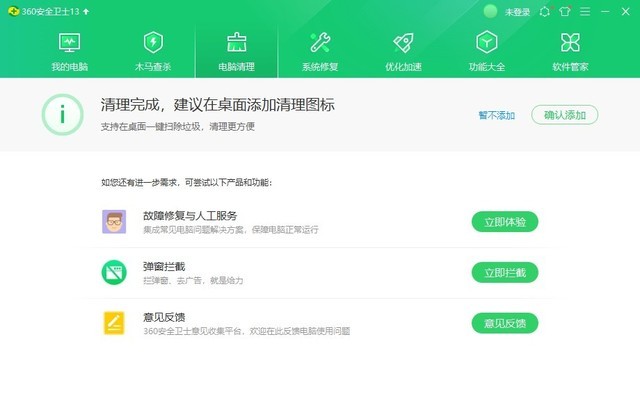Open the 我的电脑 tab

coord(69,52)
